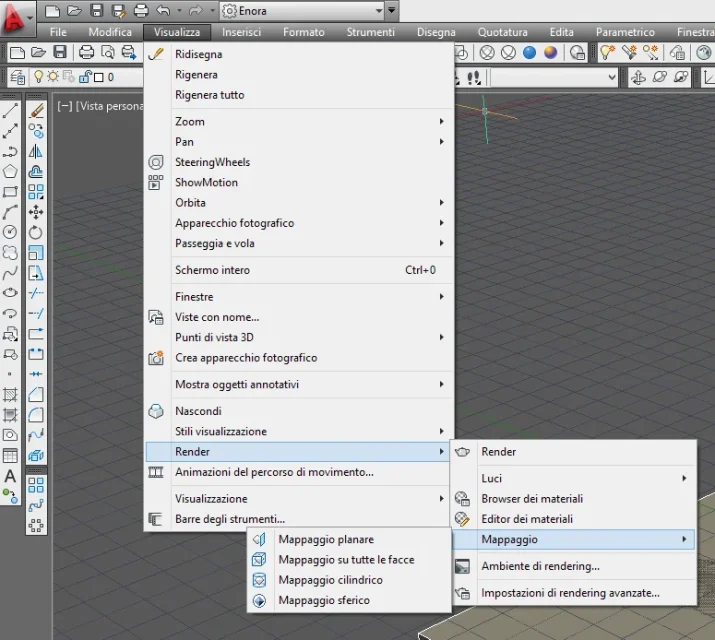This screenshot has width=715, height=640.
Task: Select the Line draw tool
Action: pos(11,110)
